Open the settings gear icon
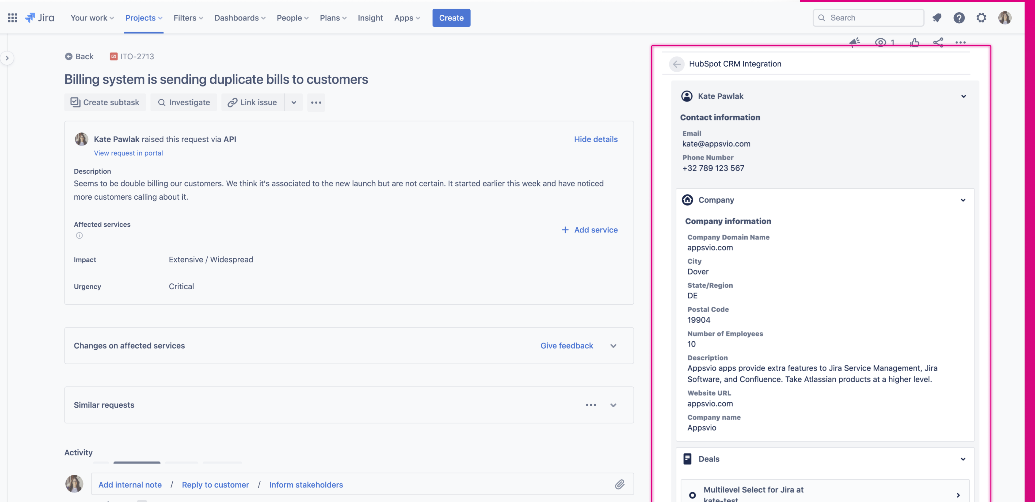 [982, 18]
